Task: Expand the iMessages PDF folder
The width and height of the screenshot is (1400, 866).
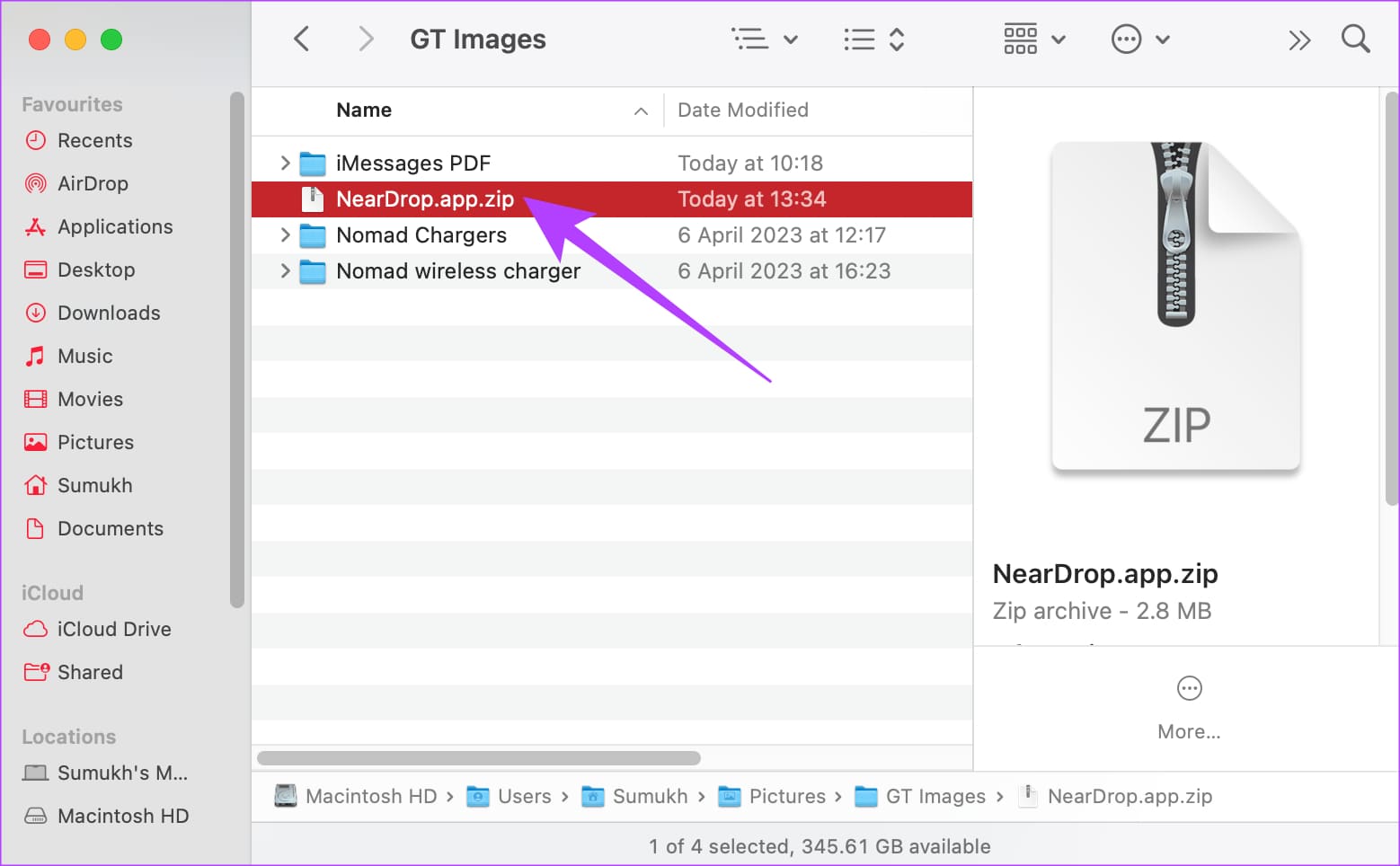Action: point(285,163)
